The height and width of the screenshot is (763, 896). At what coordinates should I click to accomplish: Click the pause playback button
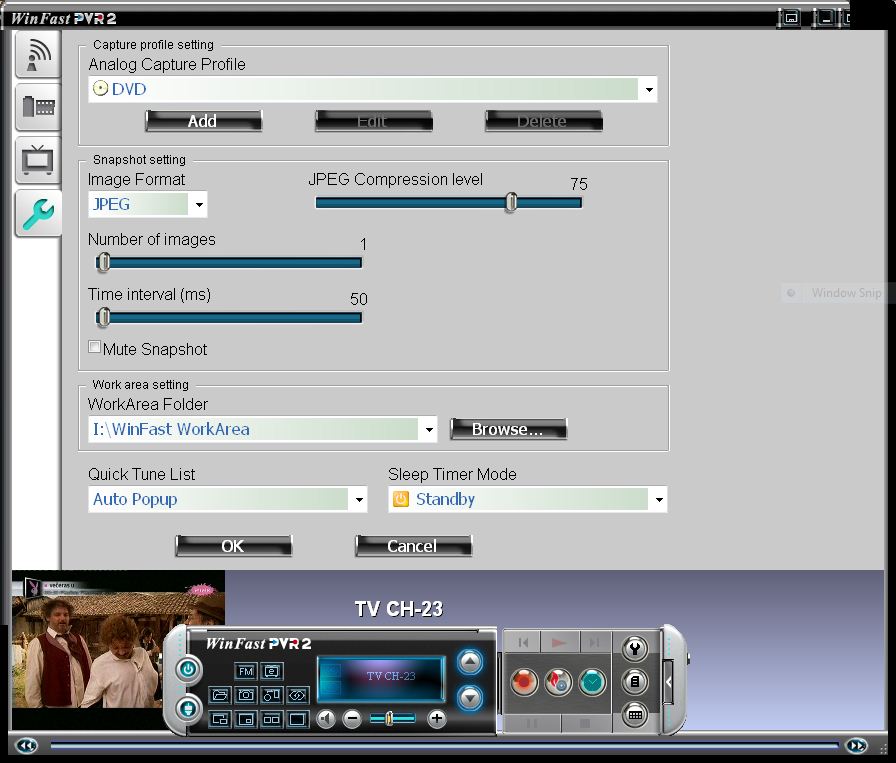(x=532, y=723)
